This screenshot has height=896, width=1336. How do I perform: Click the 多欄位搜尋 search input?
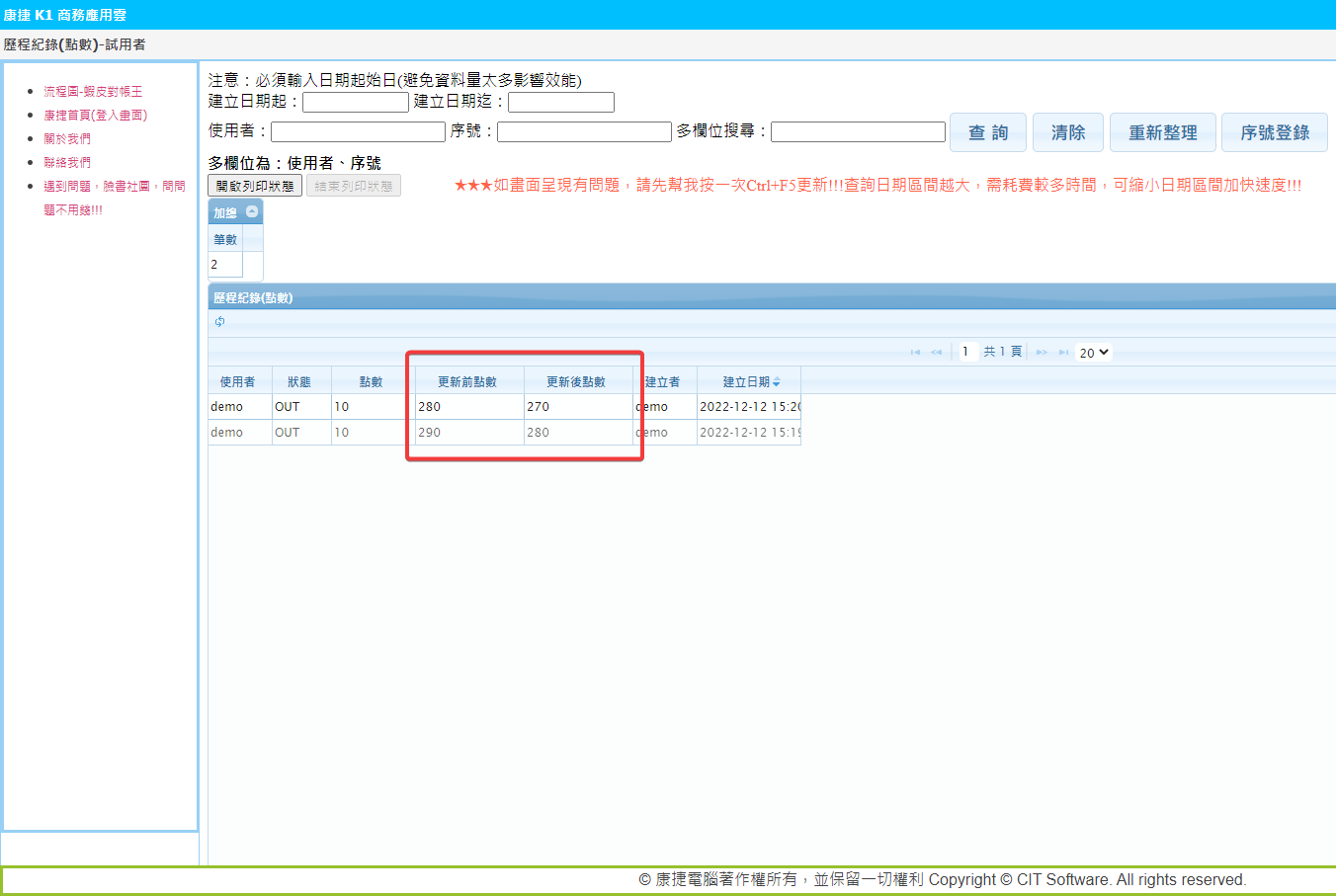(x=858, y=131)
